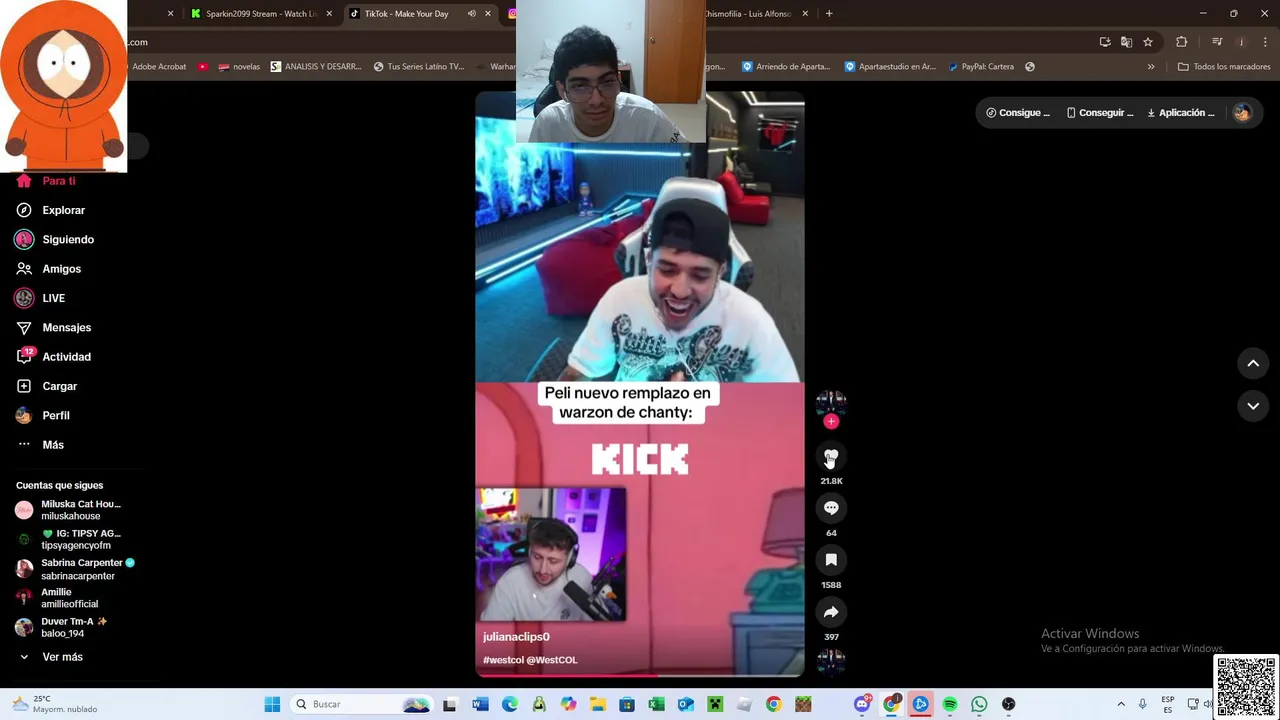The height and width of the screenshot is (720, 1280).
Task: Open Arriendo de Aparta... bookmark
Action: click(786, 67)
